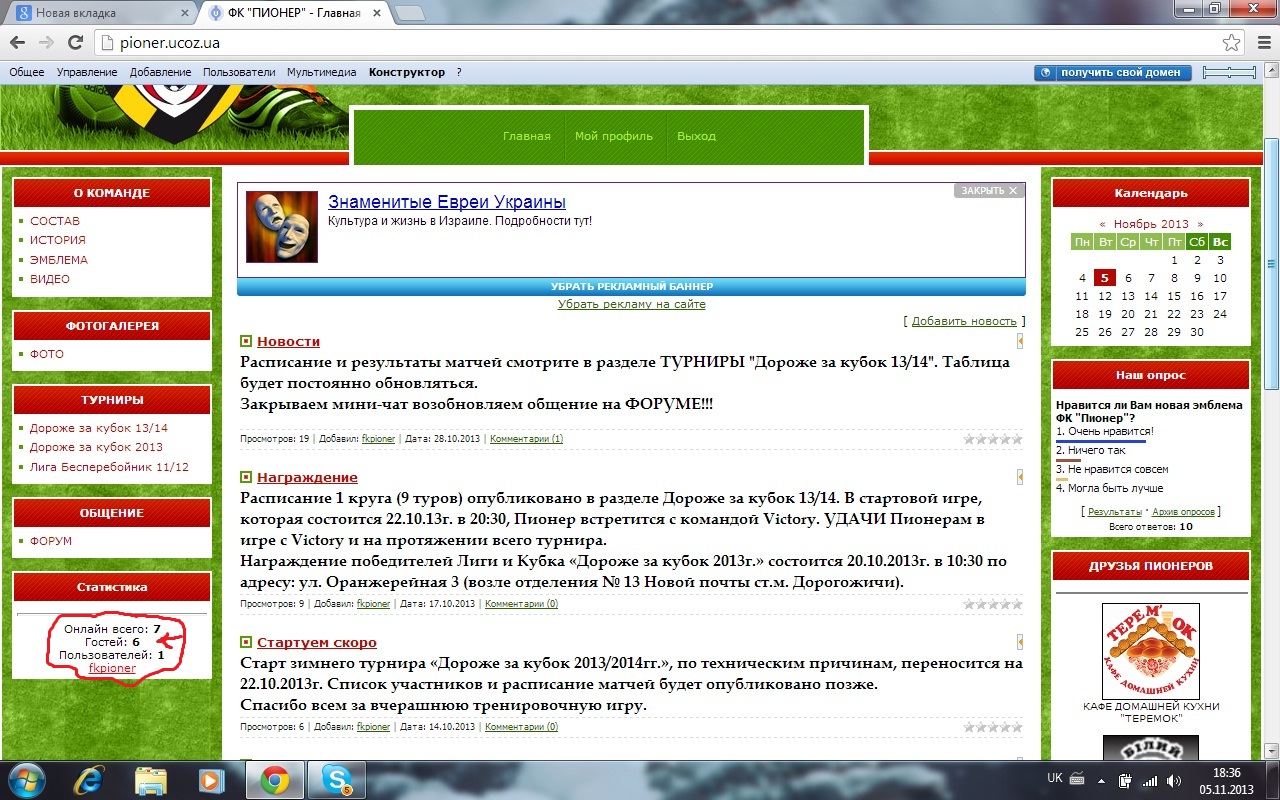This screenshot has height=800, width=1280.
Task: Open the Мультимедиа admin menu
Action: pos(321,72)
